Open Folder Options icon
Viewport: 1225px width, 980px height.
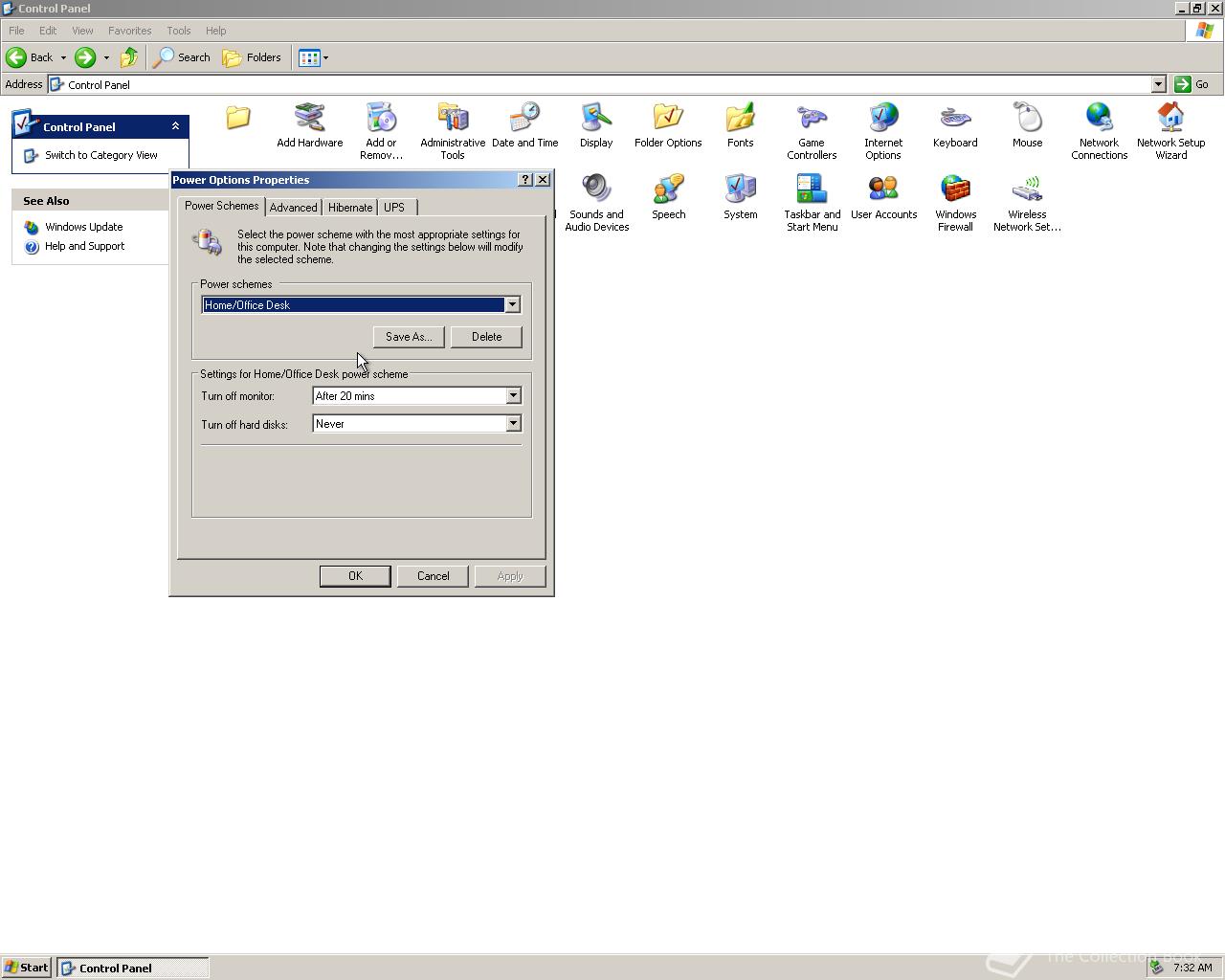pos(668,125)
